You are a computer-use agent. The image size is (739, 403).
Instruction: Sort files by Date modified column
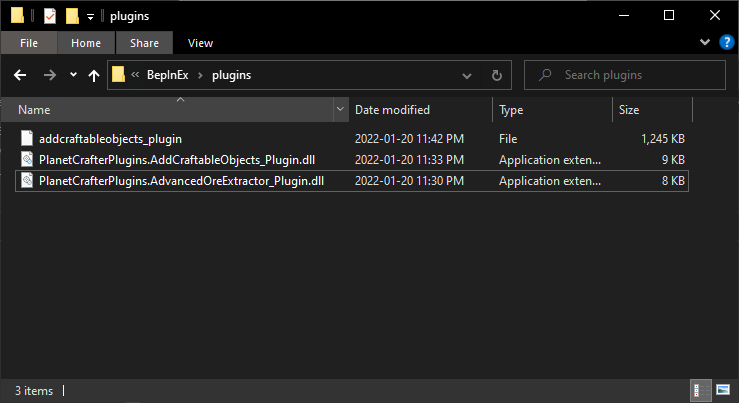[x=393, y=110]
